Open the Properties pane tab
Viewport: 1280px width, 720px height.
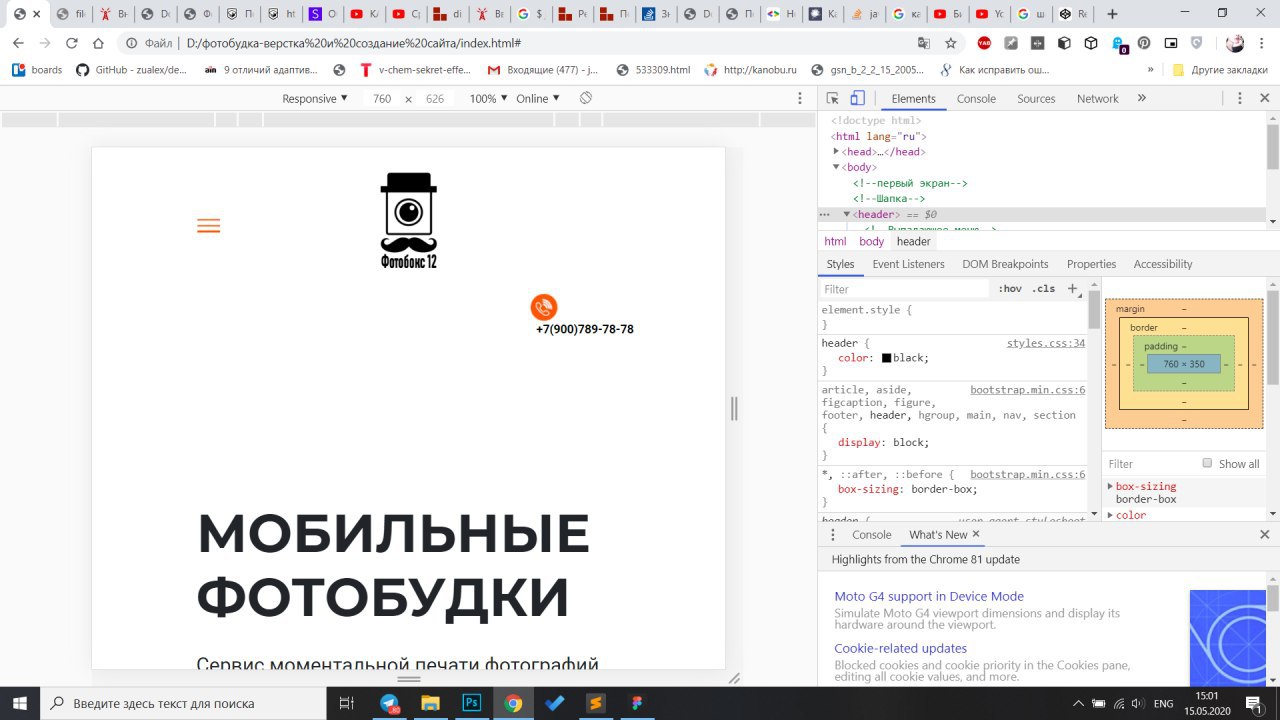click(1091, 264)
